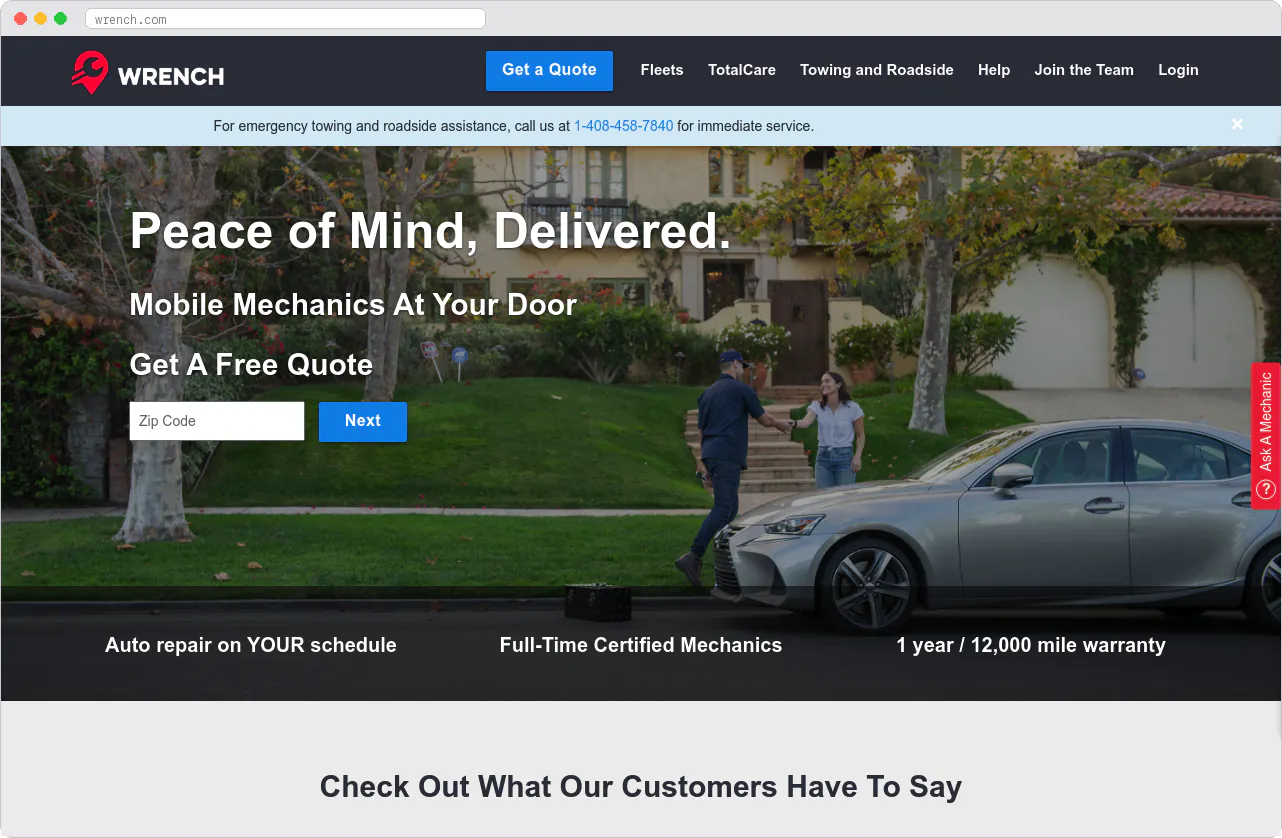Image resolution: width=1282 pixels, height=838 pixels.
Task: Open the Join the Team page
Action: [x=1084, y=70]
